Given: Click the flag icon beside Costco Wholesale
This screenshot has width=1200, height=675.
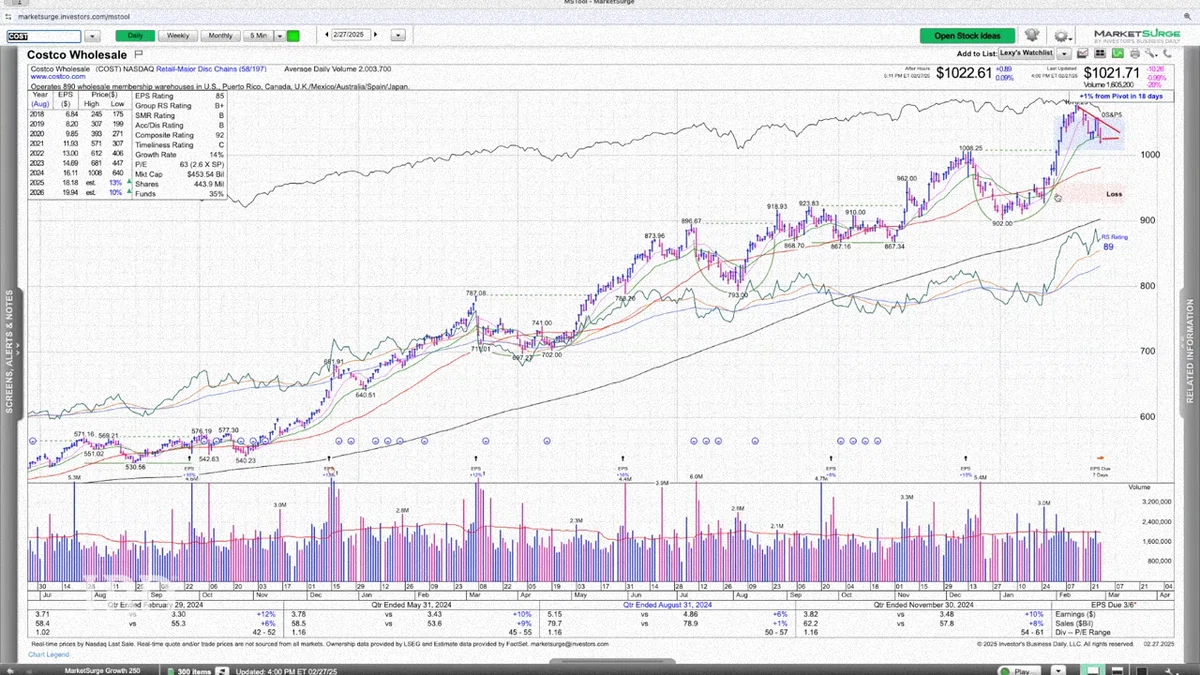Looking at the screenshot, I should click(138, 53).
